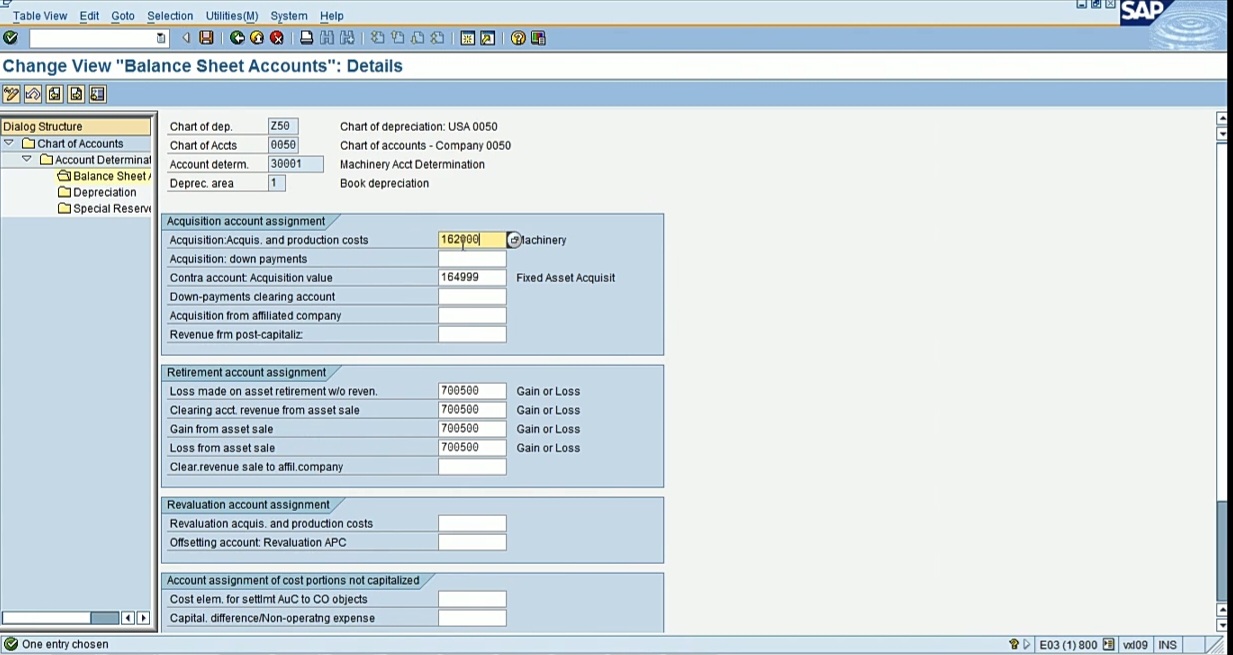Select the Chart of Accounts folder
This screenshot has width=1233, height=655.
pos(72,144)
